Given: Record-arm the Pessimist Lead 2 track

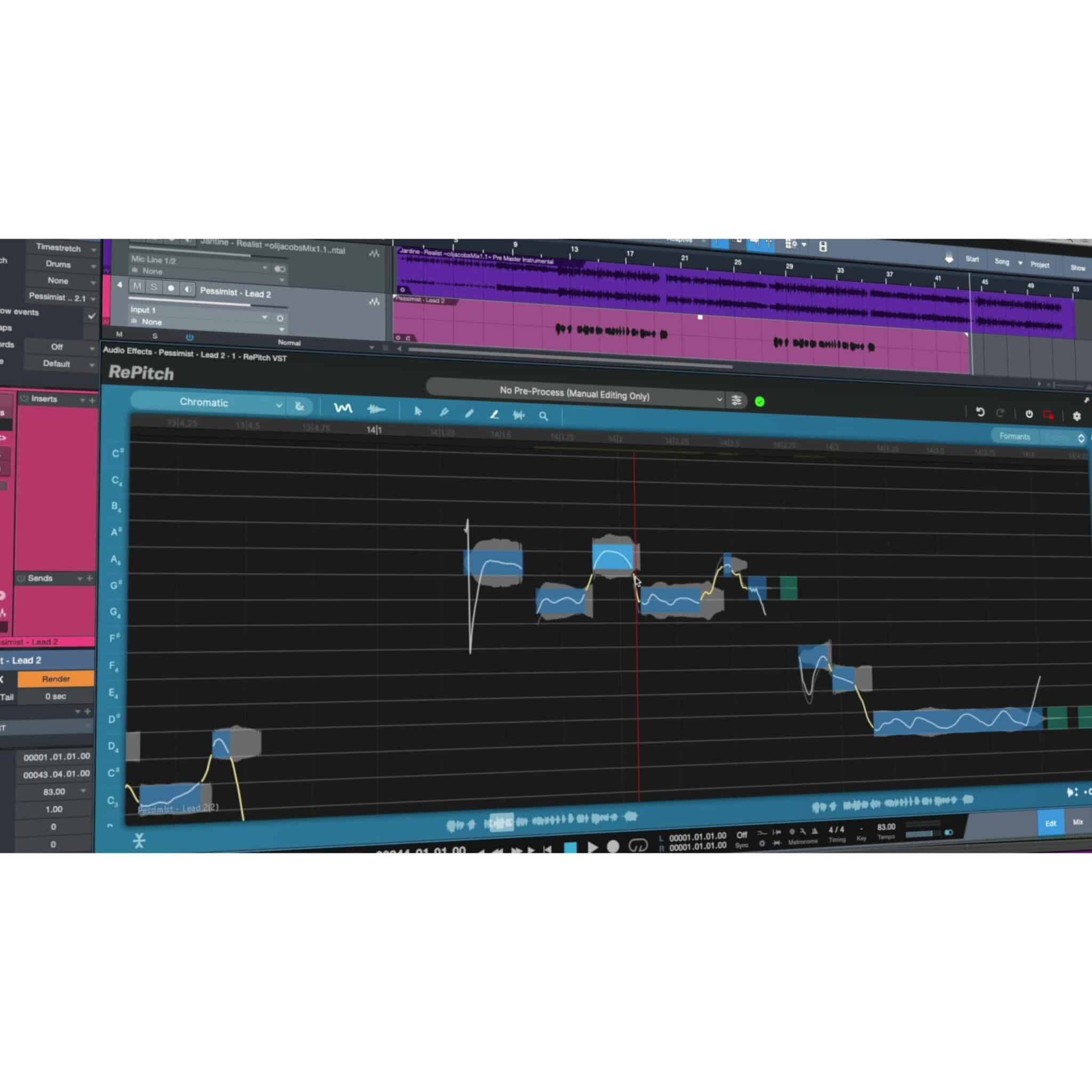Looking at the screenshot, I should [171, 288].
